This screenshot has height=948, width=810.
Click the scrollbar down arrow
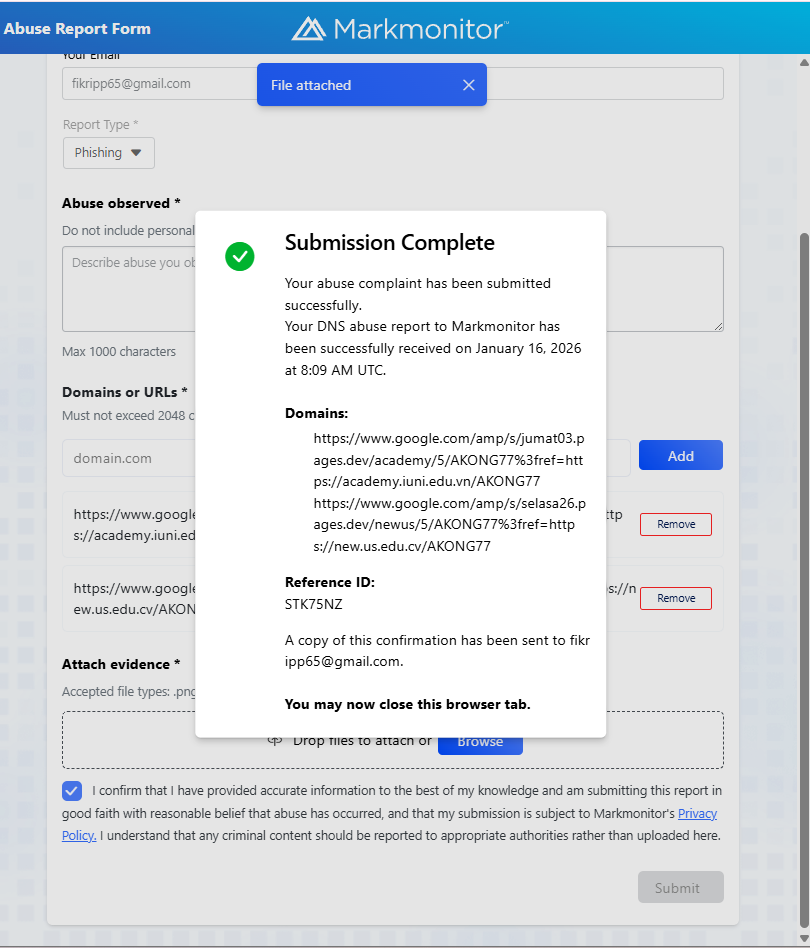(803, 939)
